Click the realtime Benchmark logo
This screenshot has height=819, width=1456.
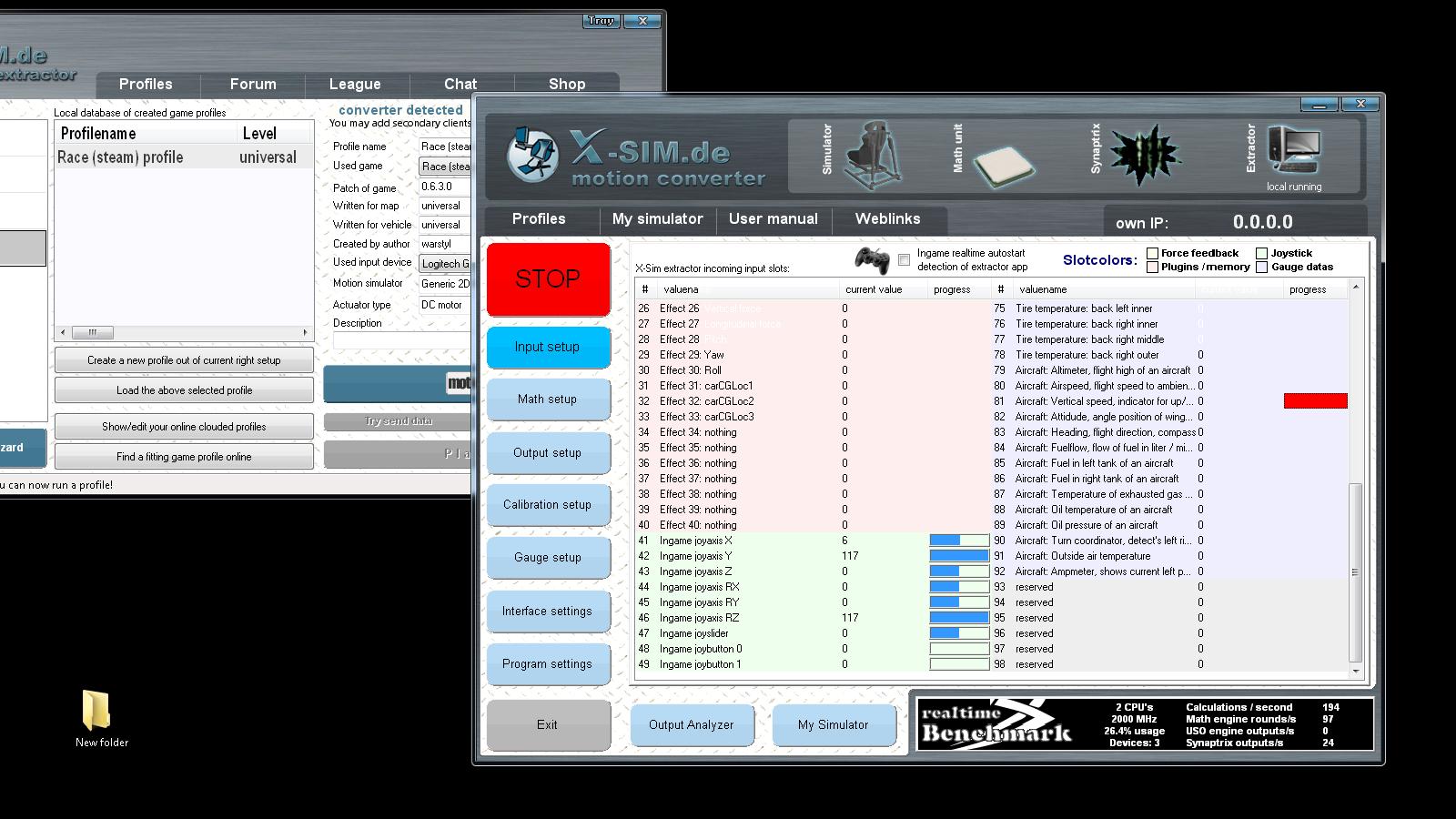pyautogui.click(x=996, y=724)
